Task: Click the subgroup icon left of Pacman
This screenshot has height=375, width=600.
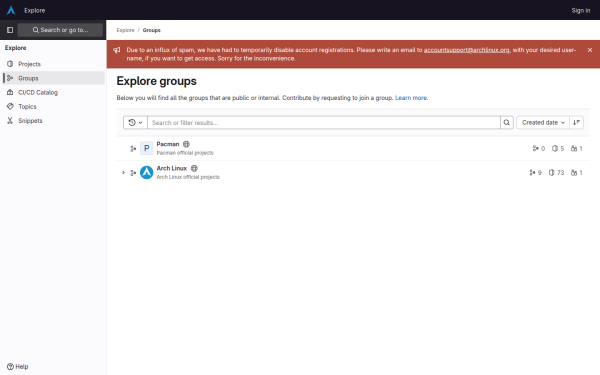Action: click(133, 148)
